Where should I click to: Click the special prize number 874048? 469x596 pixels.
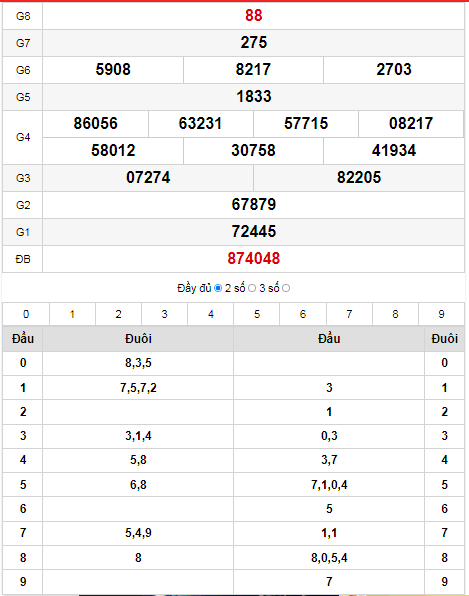tap(254, 258)
